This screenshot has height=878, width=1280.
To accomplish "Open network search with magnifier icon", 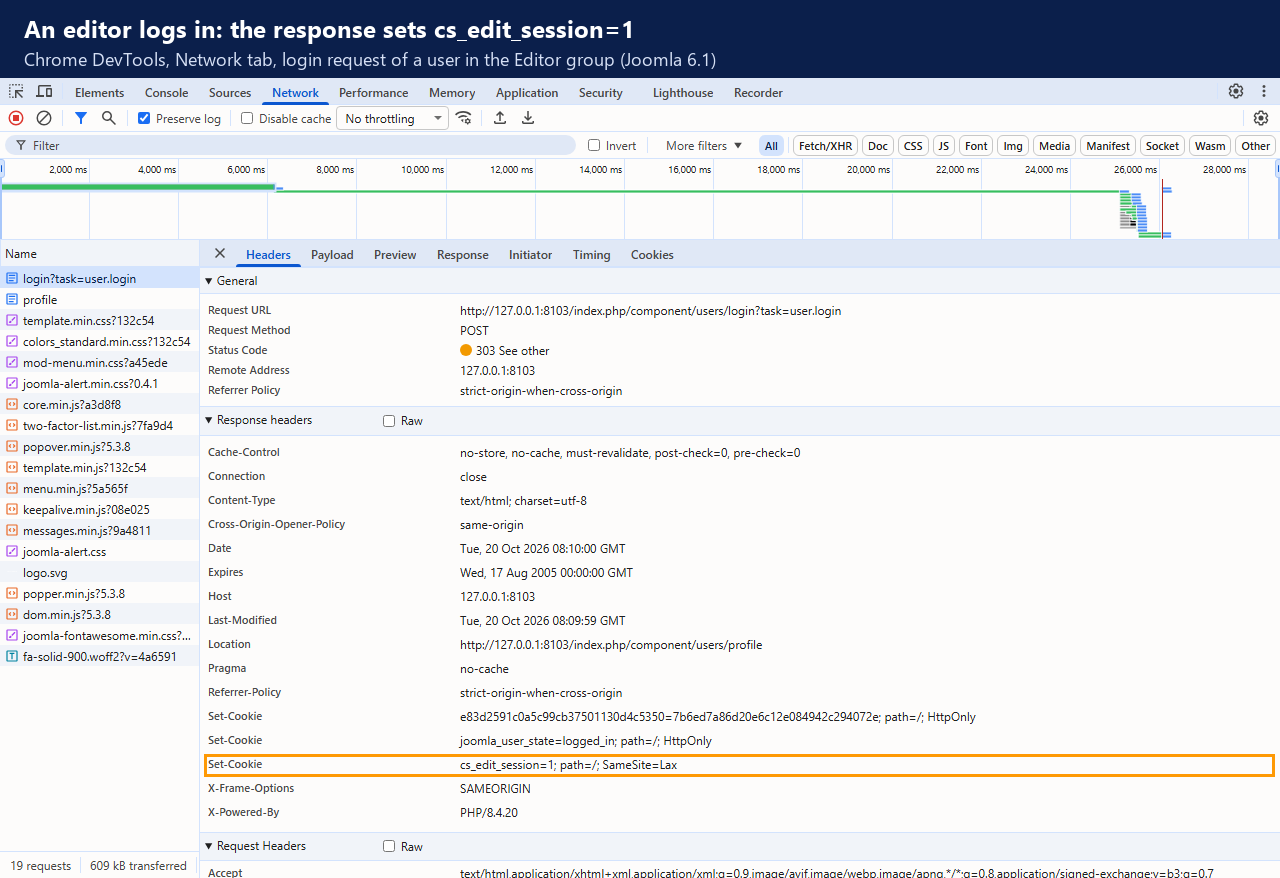I will click(108, 118).
